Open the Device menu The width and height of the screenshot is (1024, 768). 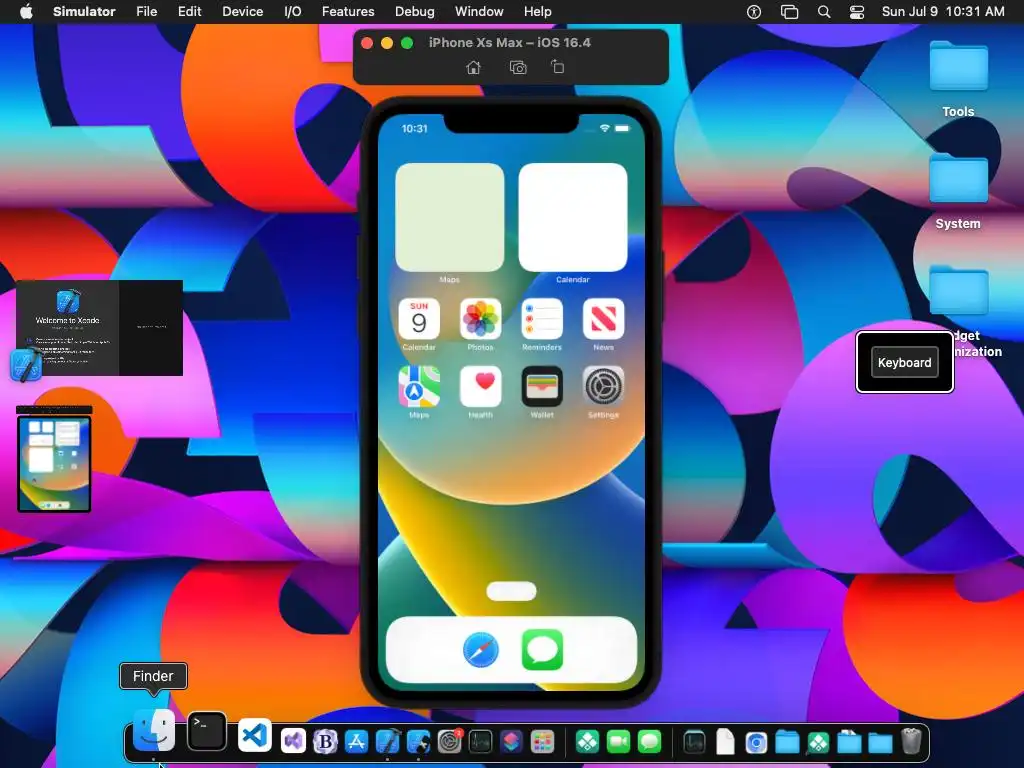(x=242, y=12)
